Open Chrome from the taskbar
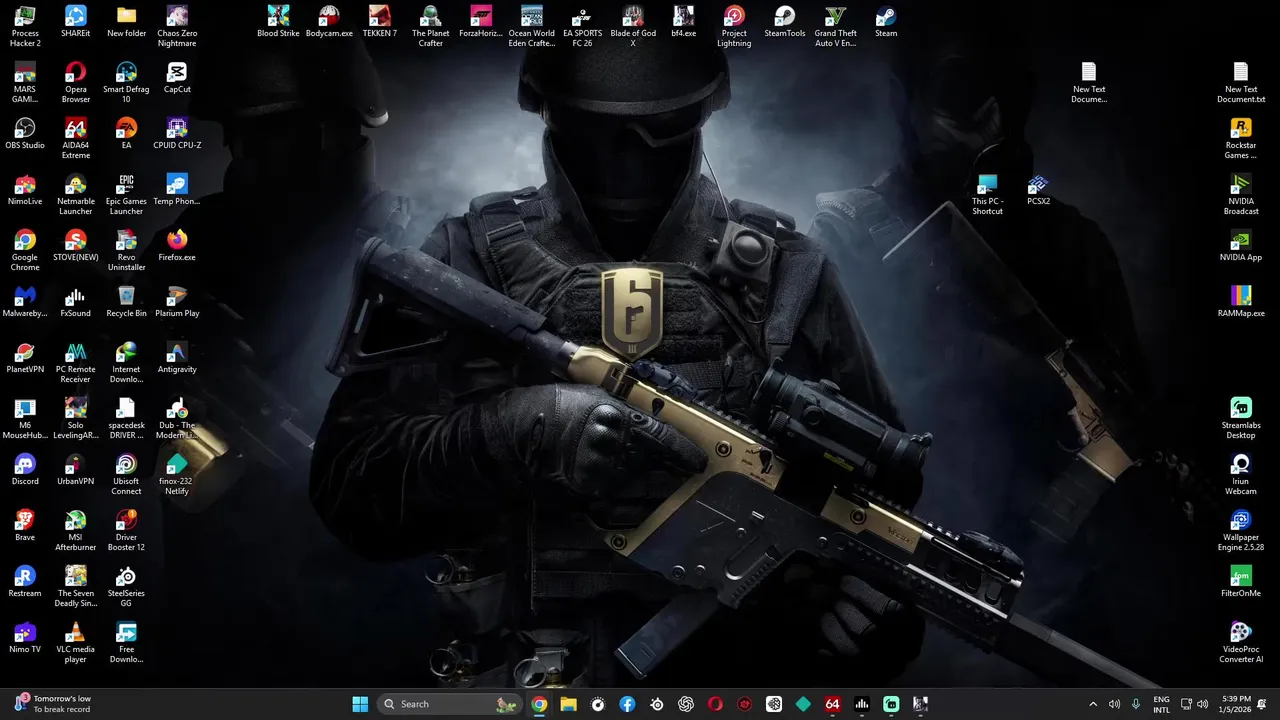 539,704
